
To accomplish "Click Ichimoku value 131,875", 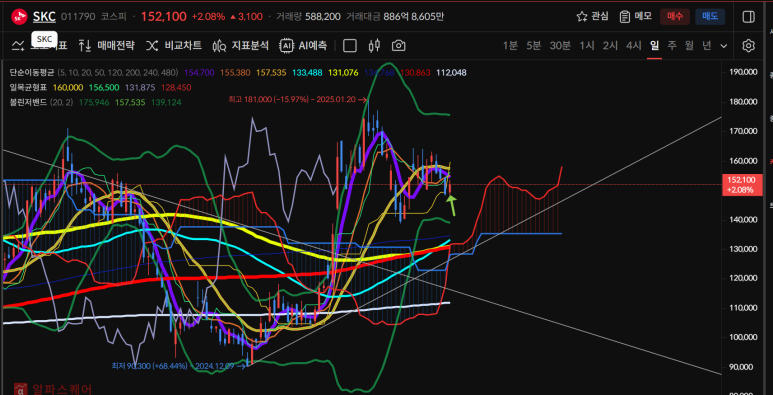I will [140, 87].
